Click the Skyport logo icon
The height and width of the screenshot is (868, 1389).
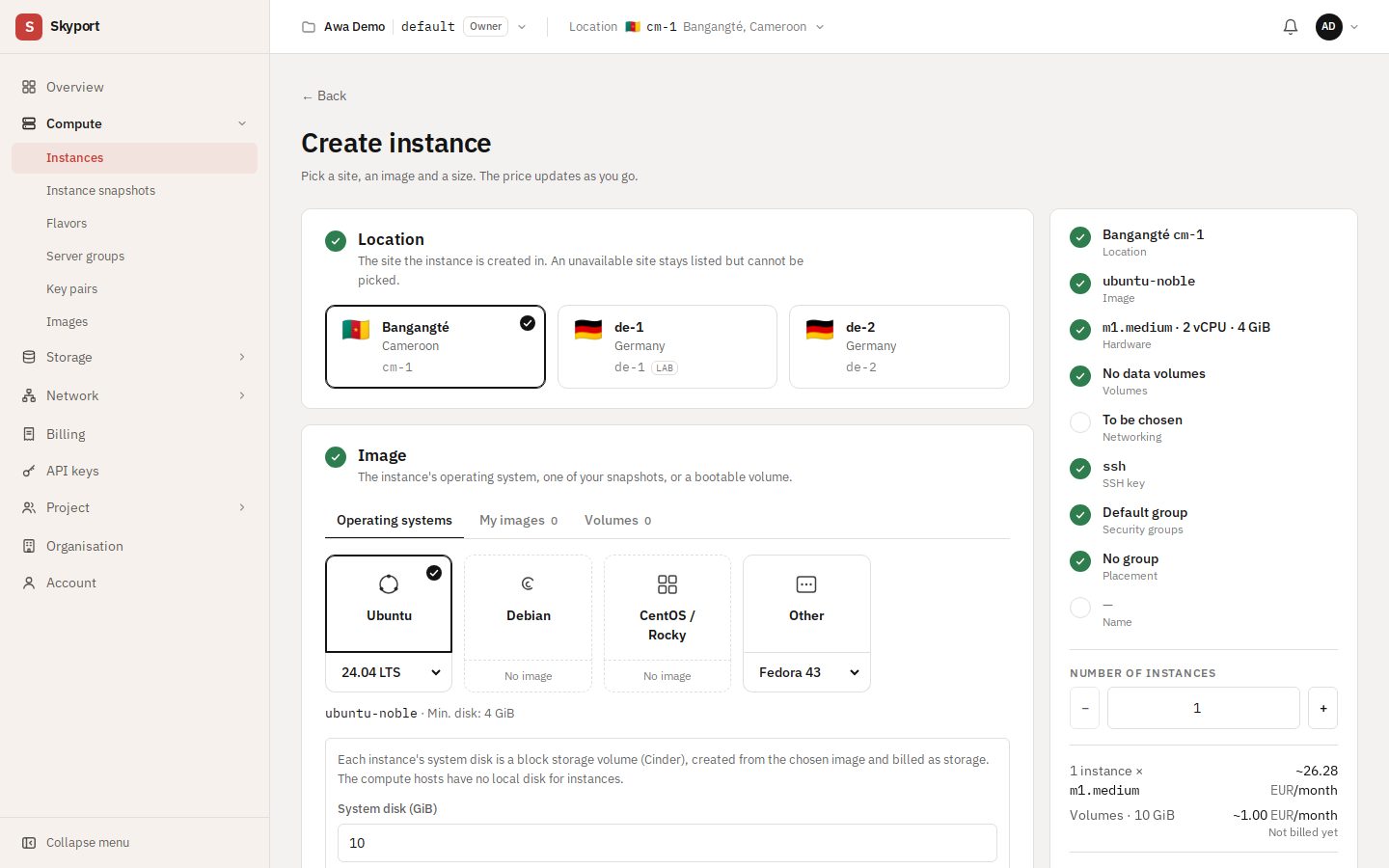pyautogui.click(x=29, y=27)
